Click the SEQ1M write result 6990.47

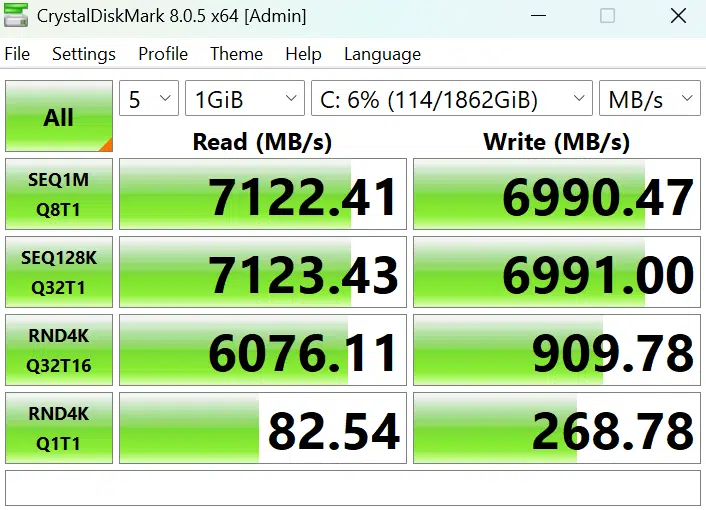click(557, 194)
